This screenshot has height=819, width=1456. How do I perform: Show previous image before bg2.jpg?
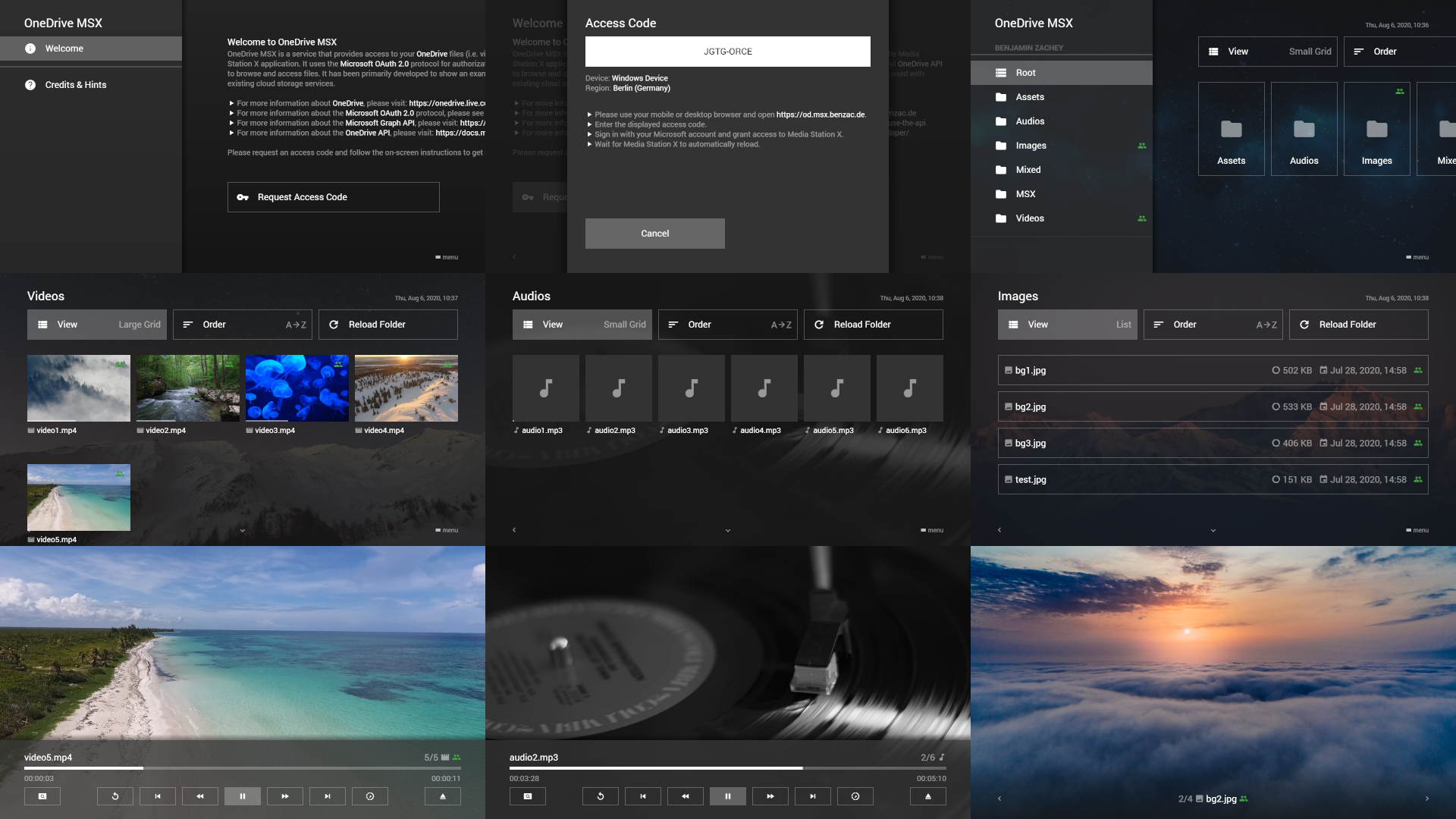pyautogui.click(x=999, y=799)
